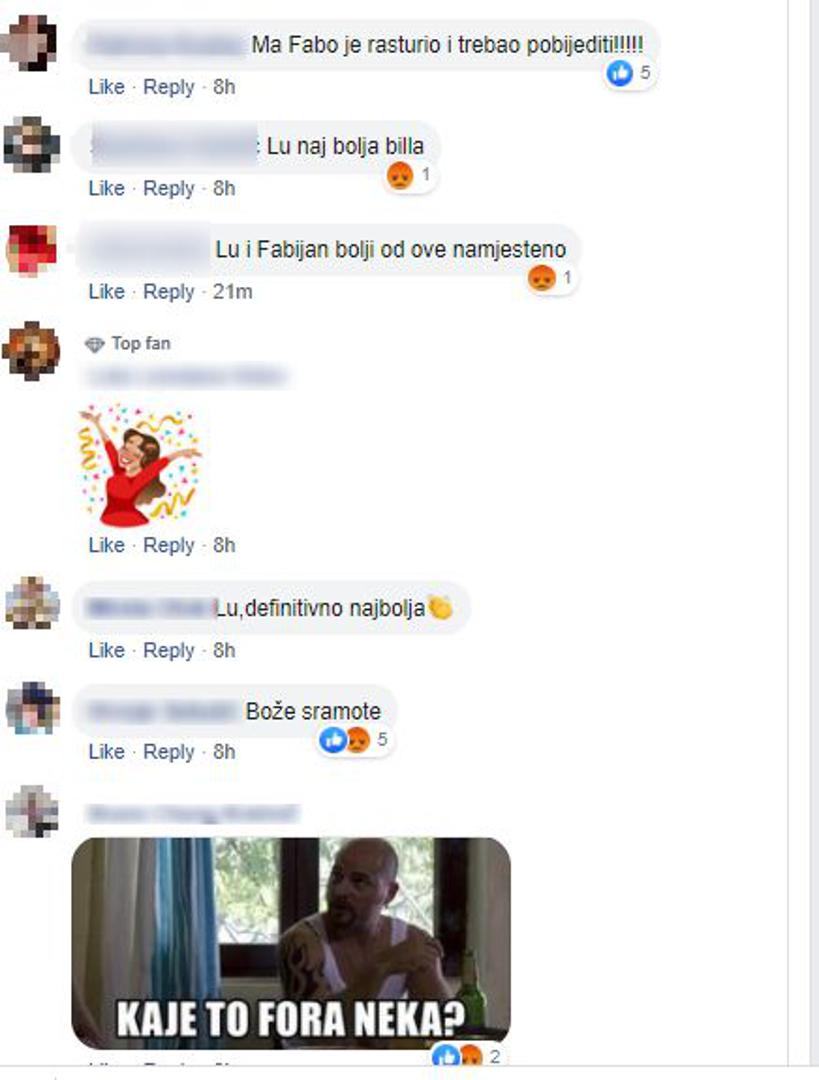This screenshot has height=1080, width=819.
Task: Reply to the sticker comment by Top fan
Action: tap(169, 545)
